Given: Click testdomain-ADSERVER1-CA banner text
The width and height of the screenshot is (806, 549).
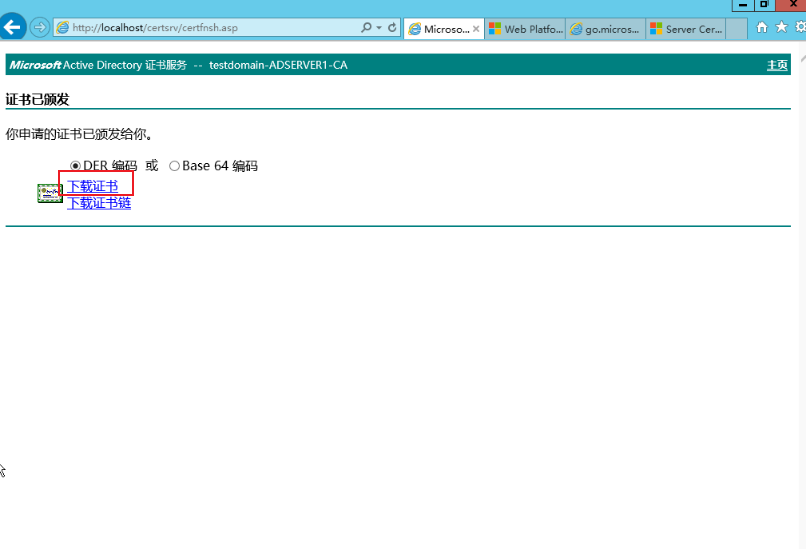Looking at the screenshot, I should tap(278, 65).
